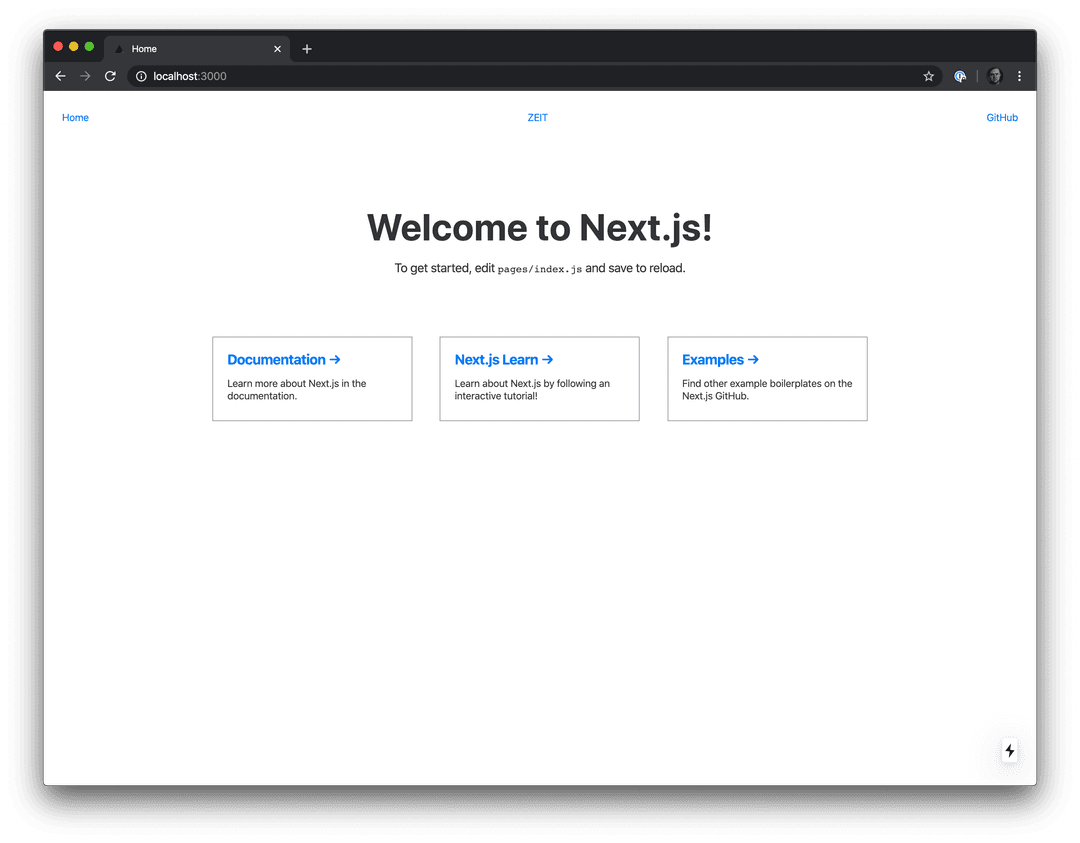Click the favicon on the Home tab
This screenshot has width=1080, height=843.
[x=118, y=48]
